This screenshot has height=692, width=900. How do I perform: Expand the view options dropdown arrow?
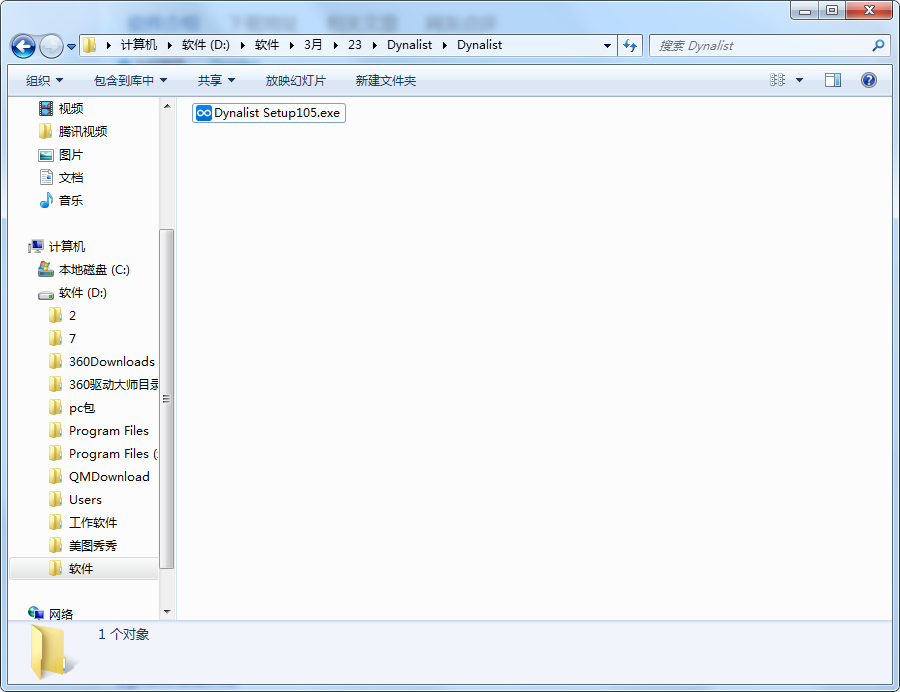click(799, 80)
